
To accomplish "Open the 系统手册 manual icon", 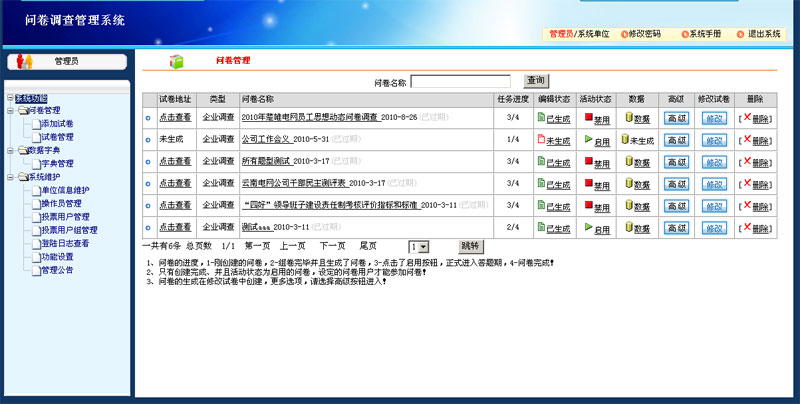I will pyautogui.click(x=683, y=34).
